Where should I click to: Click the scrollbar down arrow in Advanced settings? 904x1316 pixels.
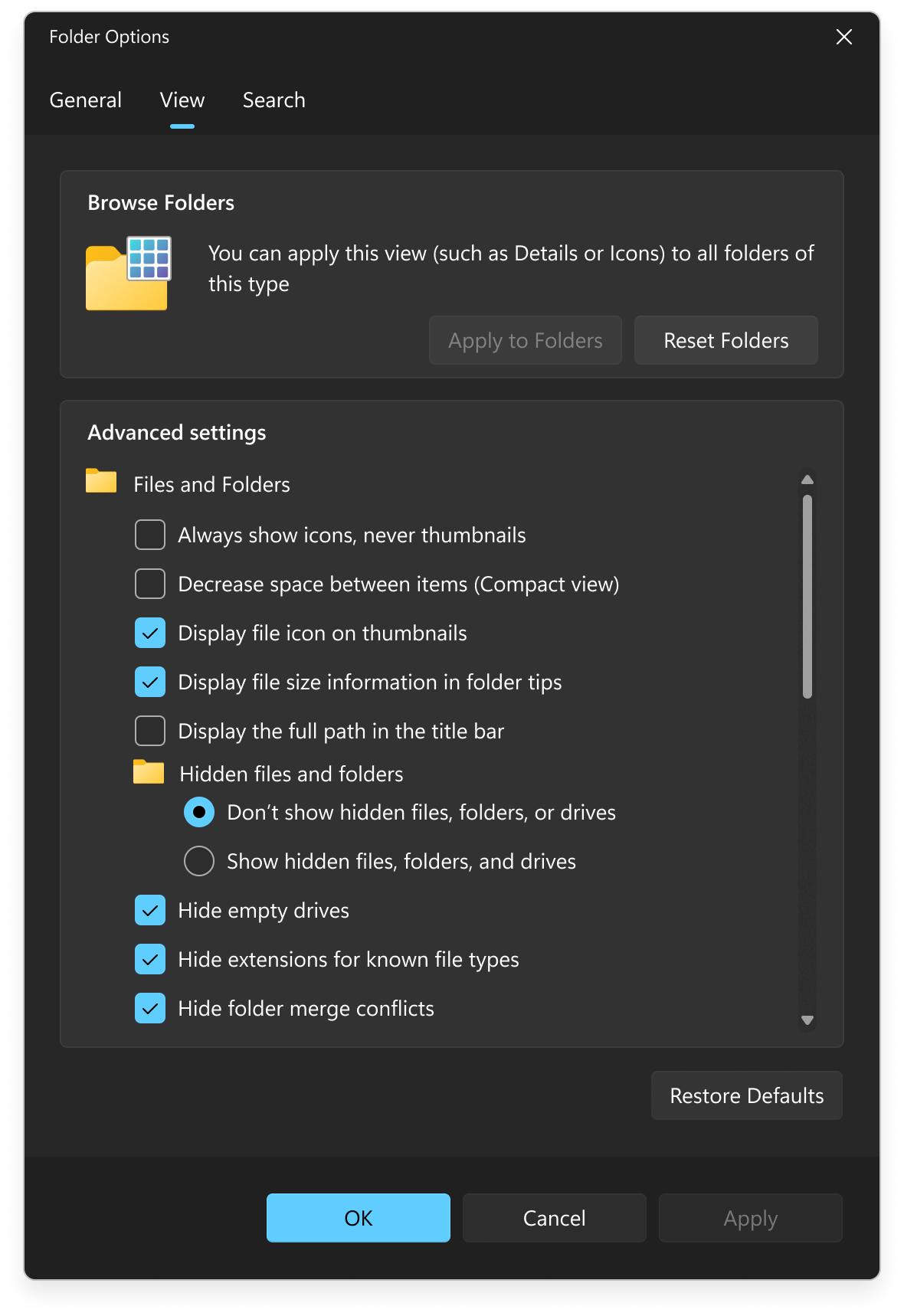[x=807, y=1020]
